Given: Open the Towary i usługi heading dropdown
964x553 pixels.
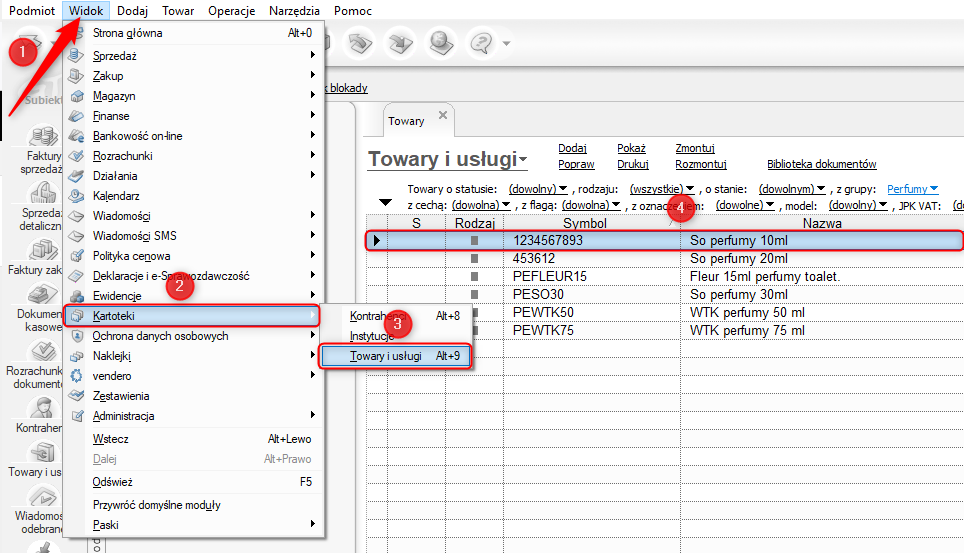Looking at the screenshot, I should coord(523,160).
